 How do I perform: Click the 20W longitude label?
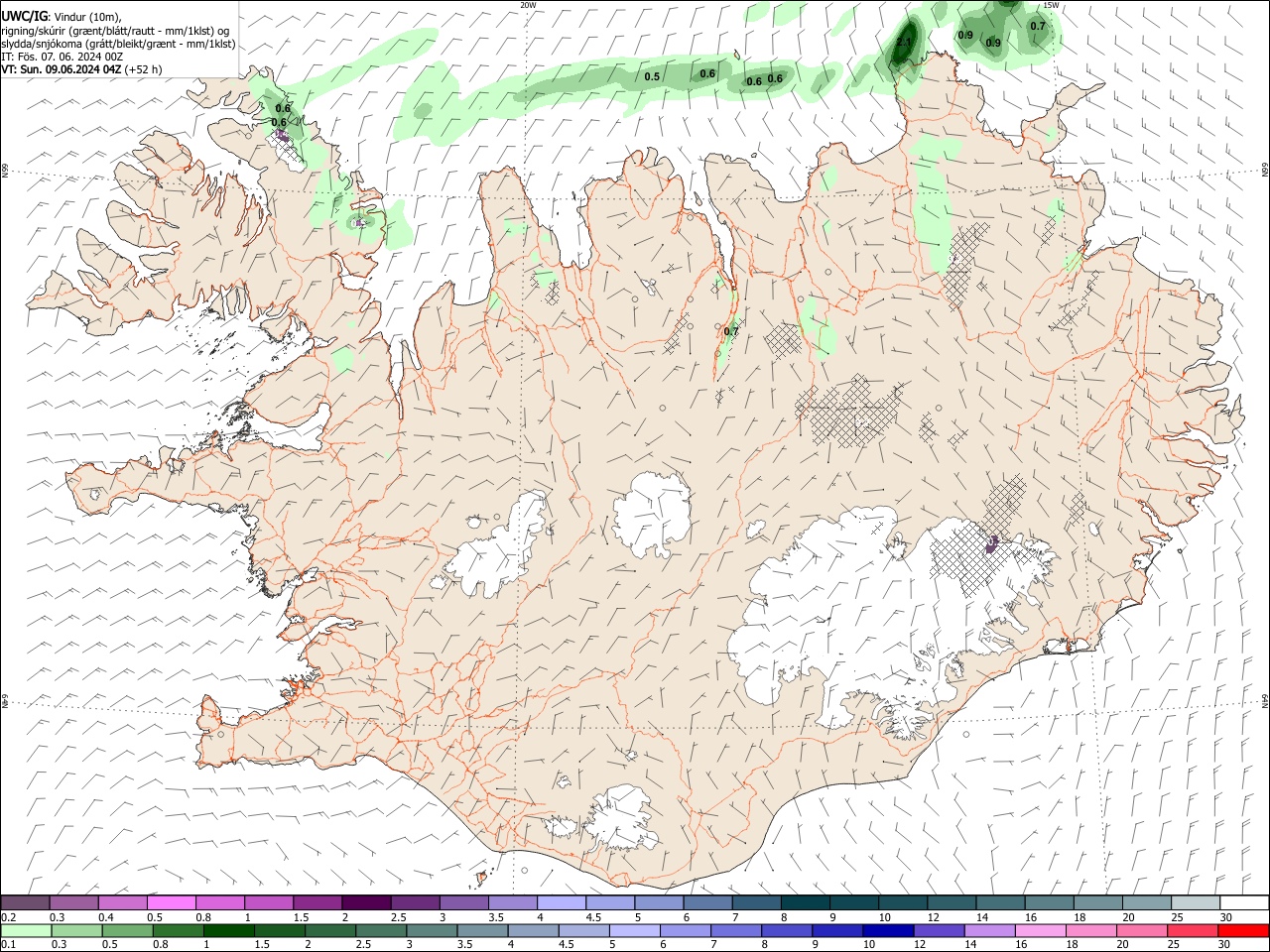(x=528, y=5)
